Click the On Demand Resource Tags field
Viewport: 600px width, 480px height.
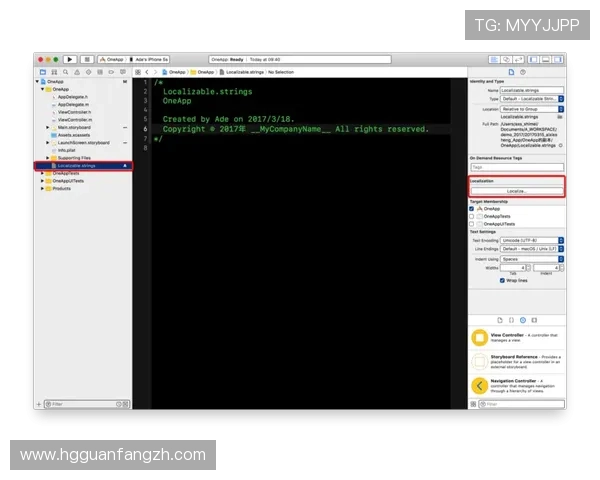point(516,167)
